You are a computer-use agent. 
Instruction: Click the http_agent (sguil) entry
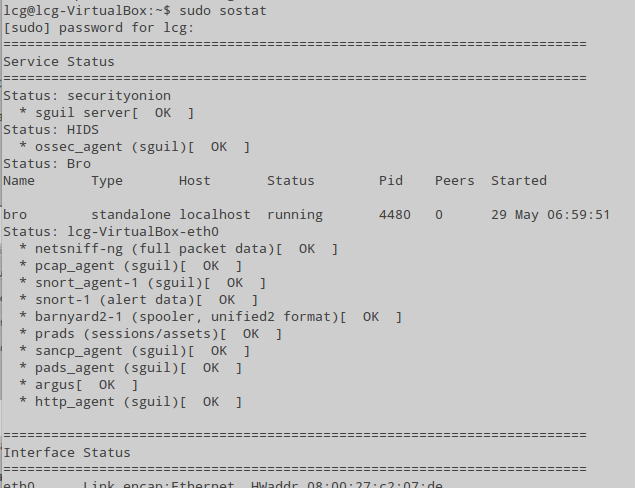click(x=130, y=402)
